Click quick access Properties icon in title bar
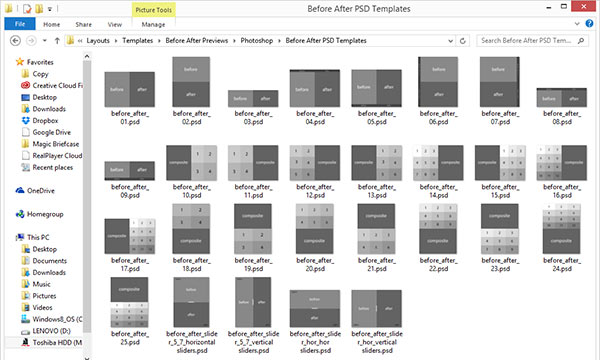 [27, 8]
